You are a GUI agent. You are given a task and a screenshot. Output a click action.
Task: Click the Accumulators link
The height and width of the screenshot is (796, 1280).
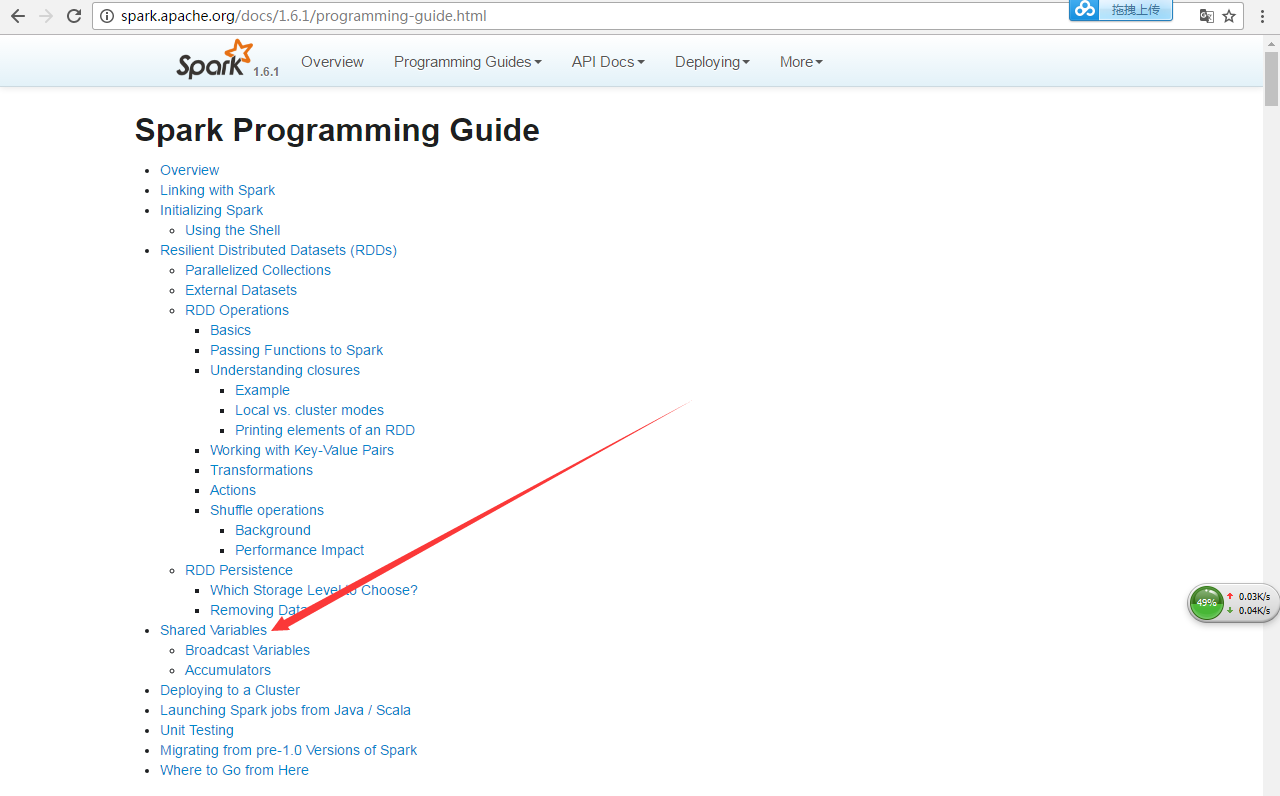[x=228, y=670]
